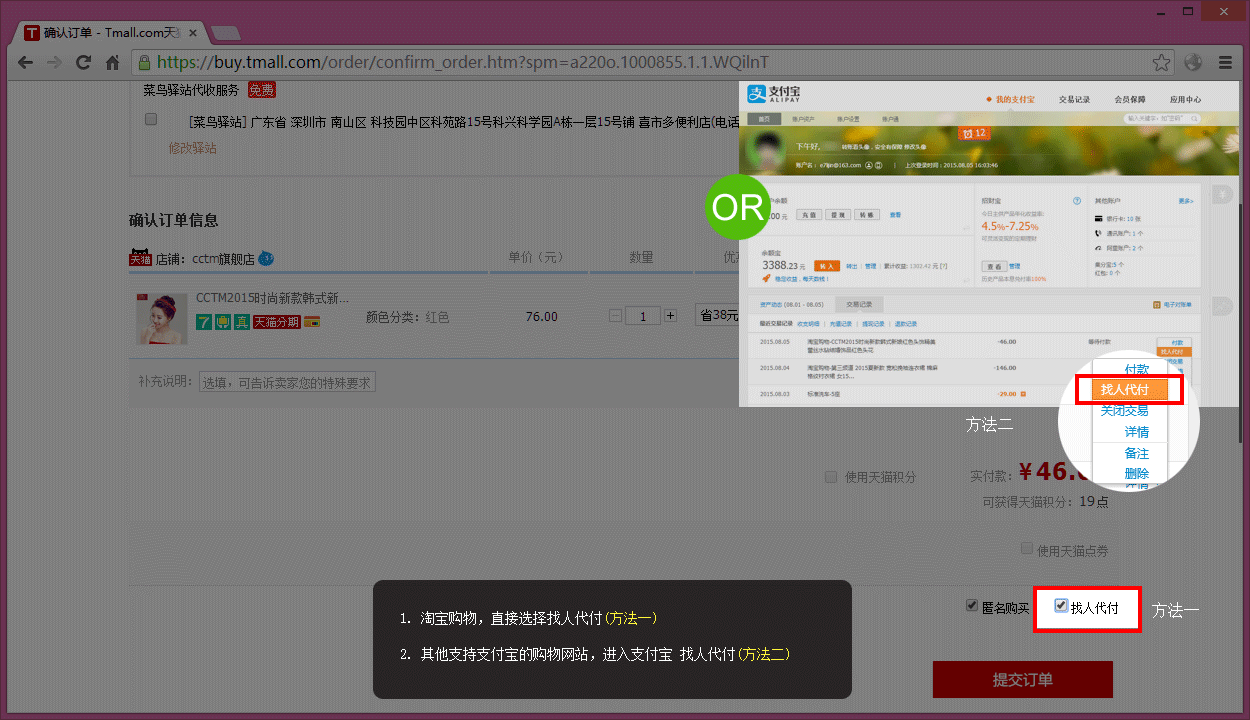Open the orange alarm badge showing 12

point(973,132)
